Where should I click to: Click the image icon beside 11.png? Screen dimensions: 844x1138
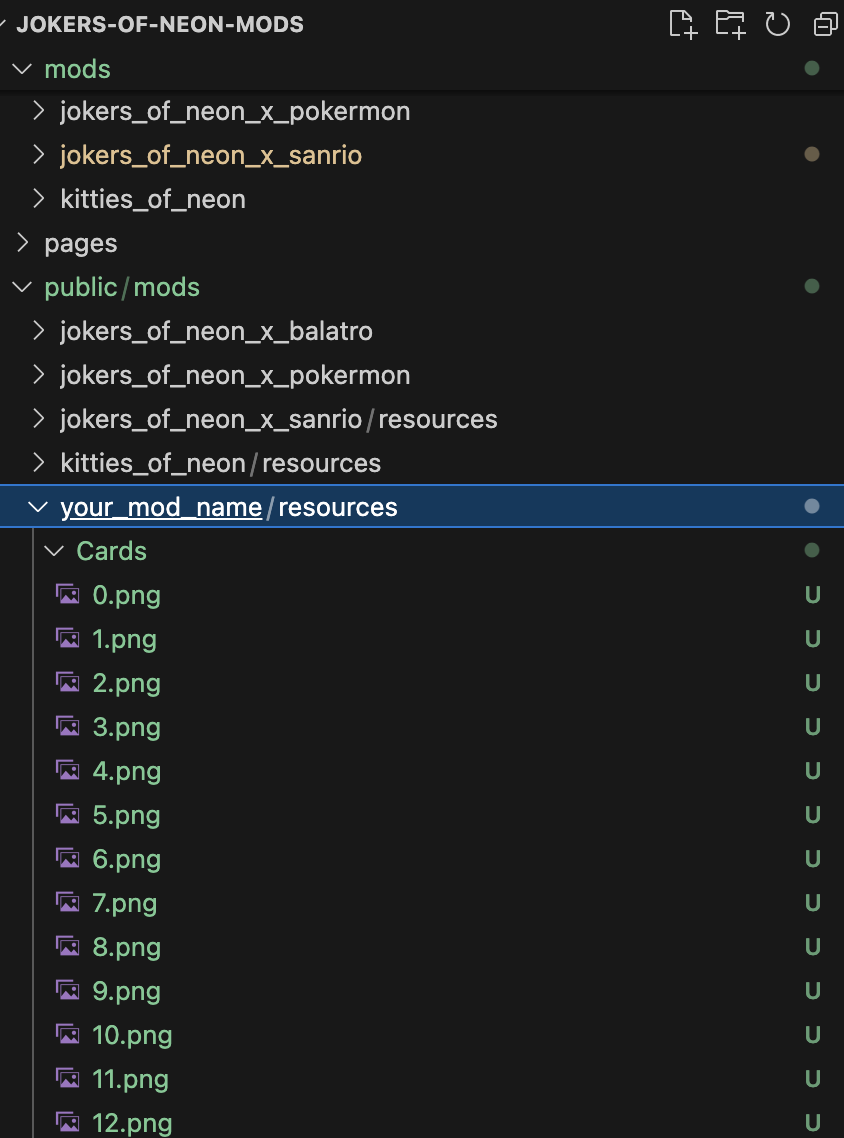click(68, 1078)
